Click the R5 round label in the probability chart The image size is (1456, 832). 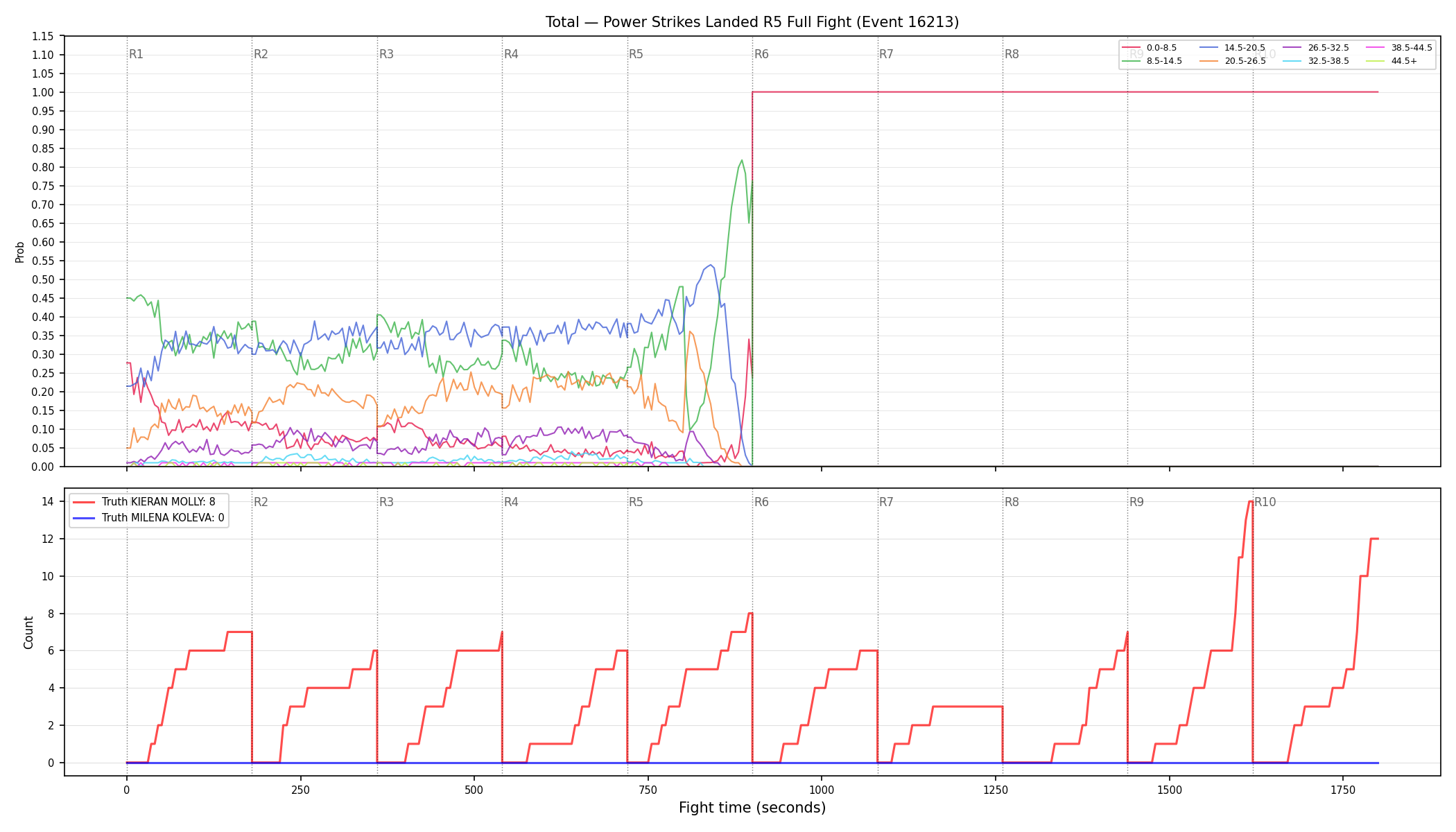(x=636, y=54)
